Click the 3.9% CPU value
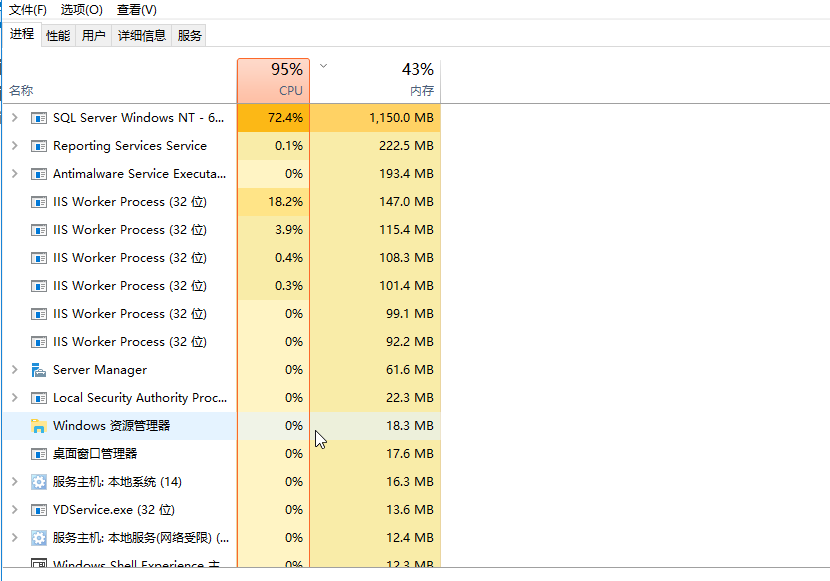830x581 pixels. point(289,230)
